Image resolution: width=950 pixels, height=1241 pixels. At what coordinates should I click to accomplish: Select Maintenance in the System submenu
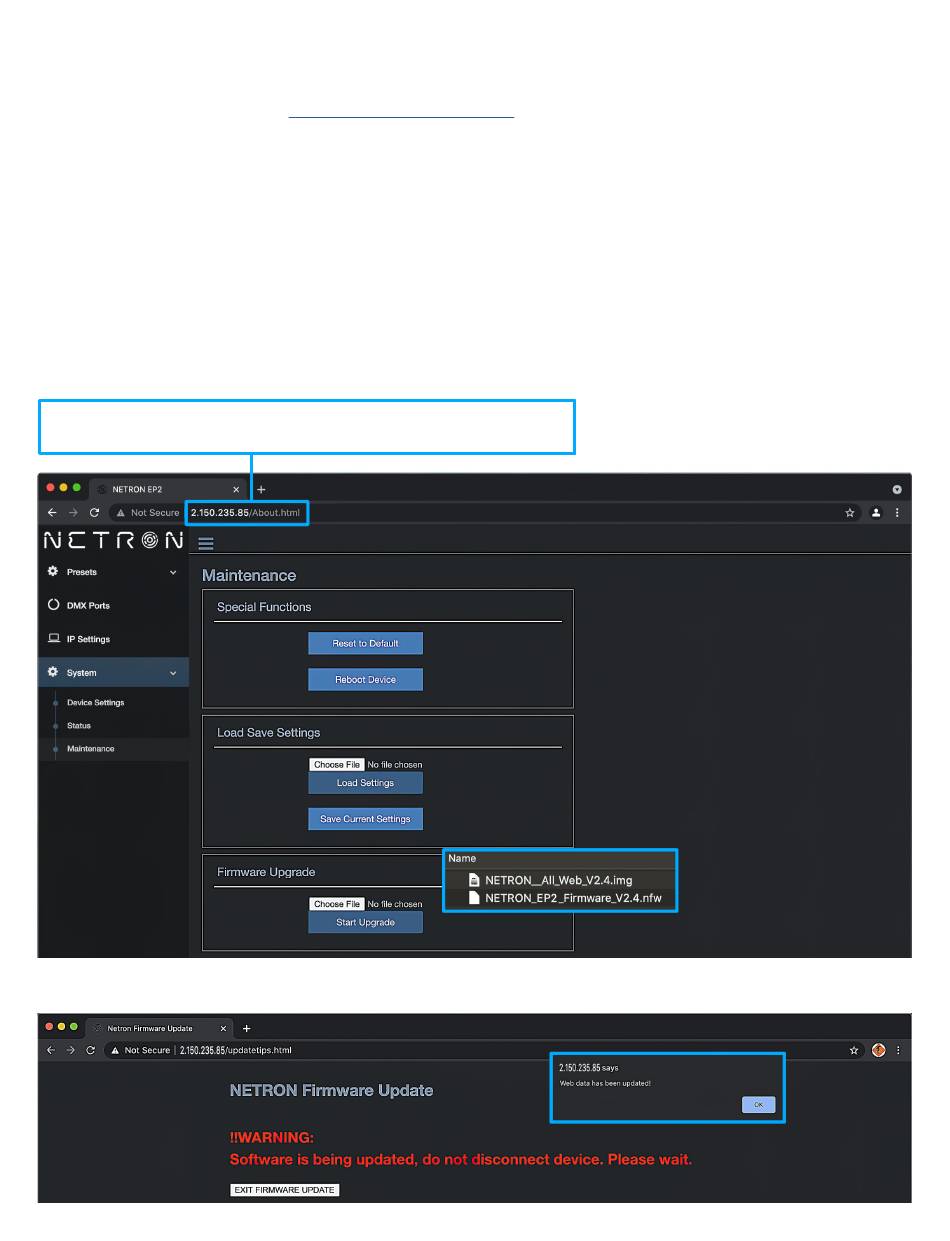(91, 749)
